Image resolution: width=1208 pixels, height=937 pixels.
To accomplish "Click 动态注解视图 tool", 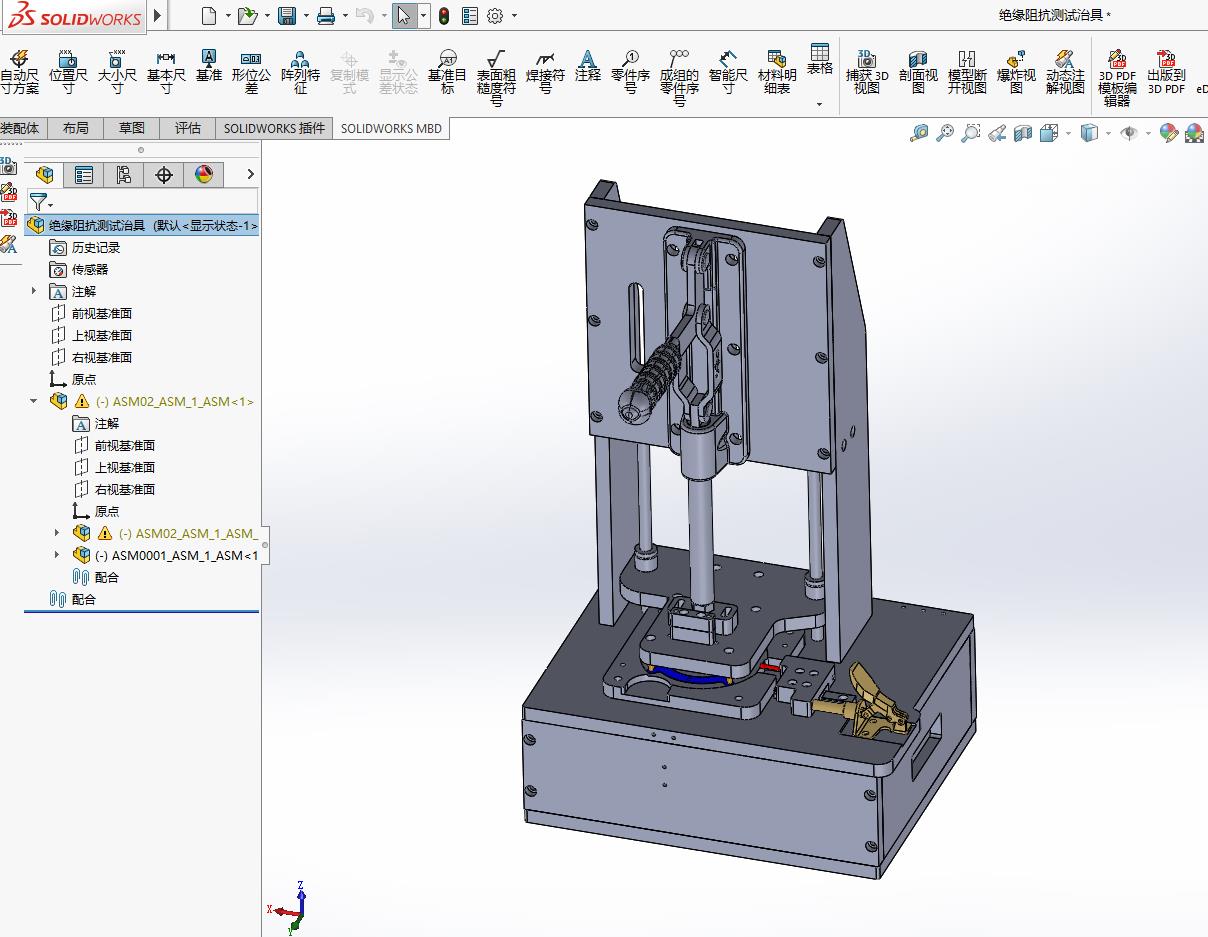I will coord(1065,72).
